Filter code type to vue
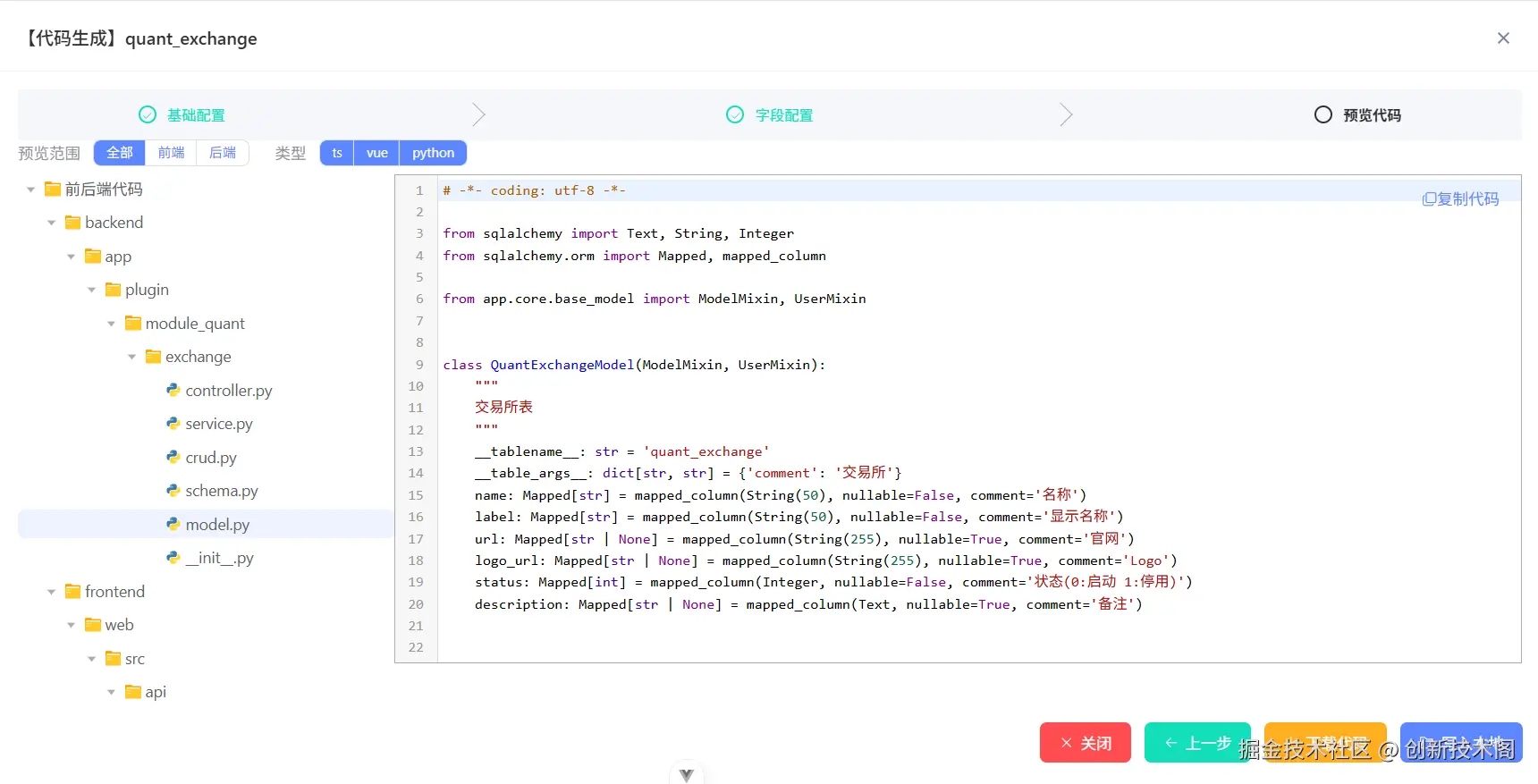Image resolution: width=1538 pixels, height=784 pixels. [377, 153]
